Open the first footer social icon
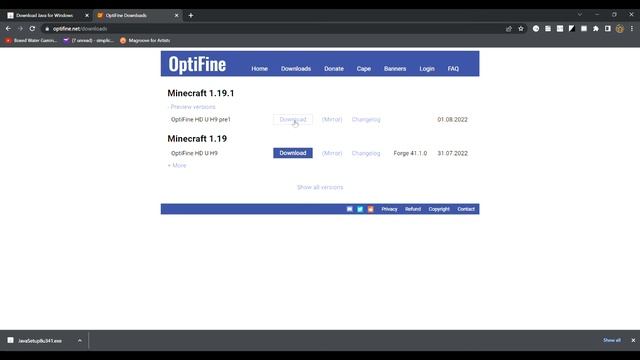This screenshot has width=640, height=360. coord(350,209)
